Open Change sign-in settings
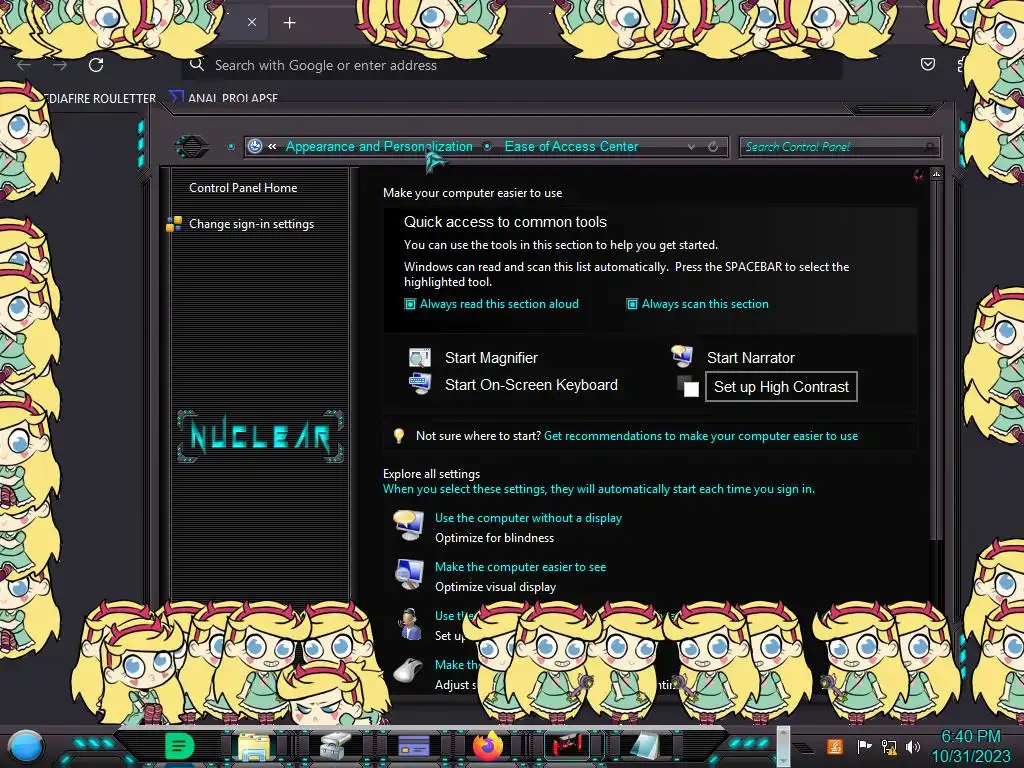Screen dimensions: 1024x768 tap(251, 224)
